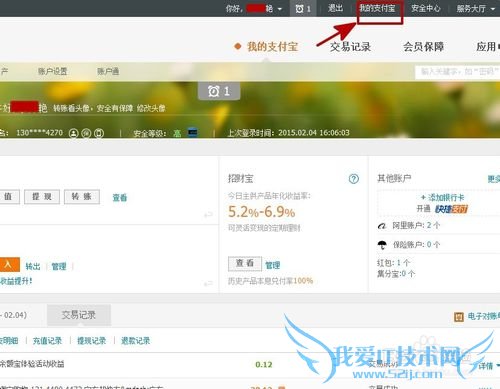
Task: Click the 0.12 transaction amount
Action: coord(264,365)
